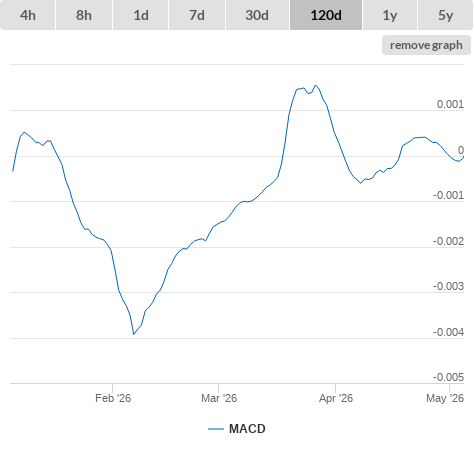474x455 pixels.
Task: Click the Mar '26 axis marker
Action: (219, 398)
